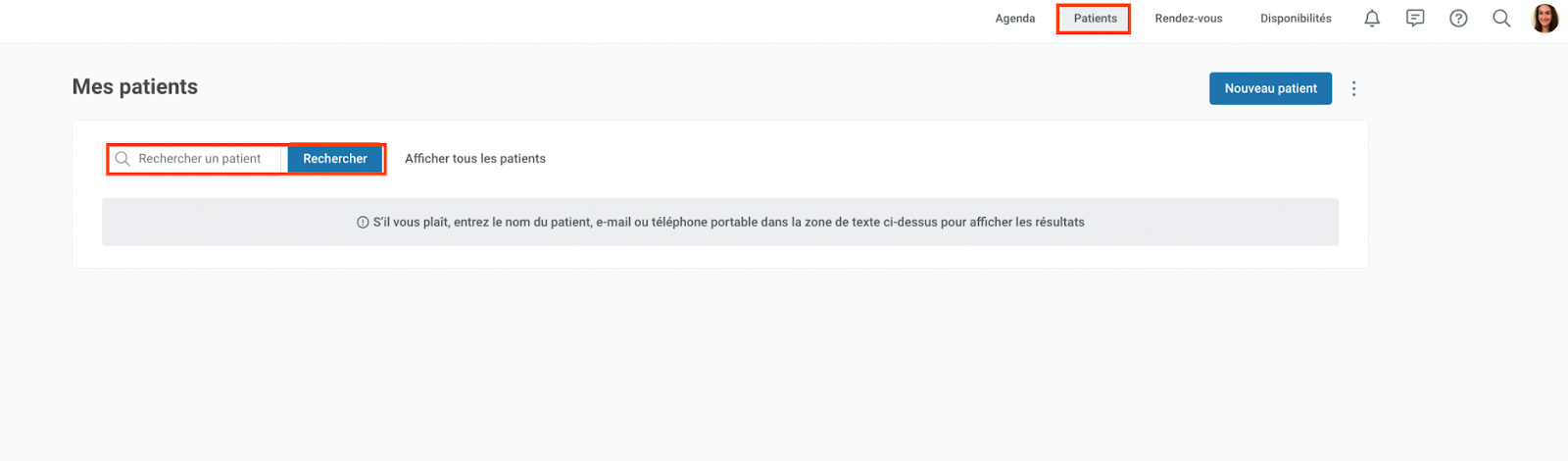Go to the Agenda tab
Screen dimensions: 1568x461
(x=1015, y=19)
